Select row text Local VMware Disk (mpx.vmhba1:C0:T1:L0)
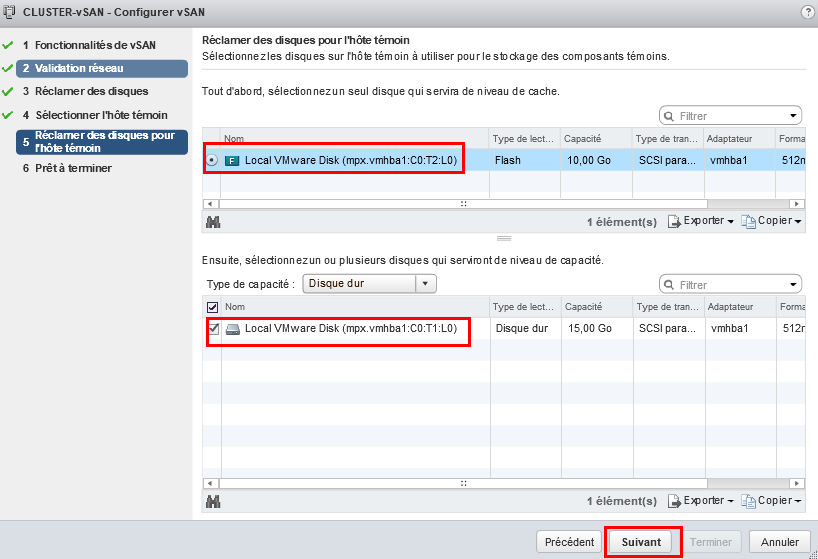Screen dimensions: 818x559 (x=351, y=329)
